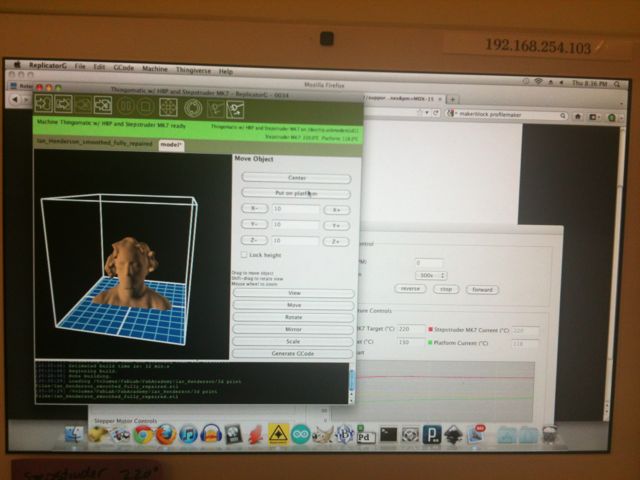Screen dimensions: 640x480
Task: Open Finder from the dock
Action: pos(75,435)
